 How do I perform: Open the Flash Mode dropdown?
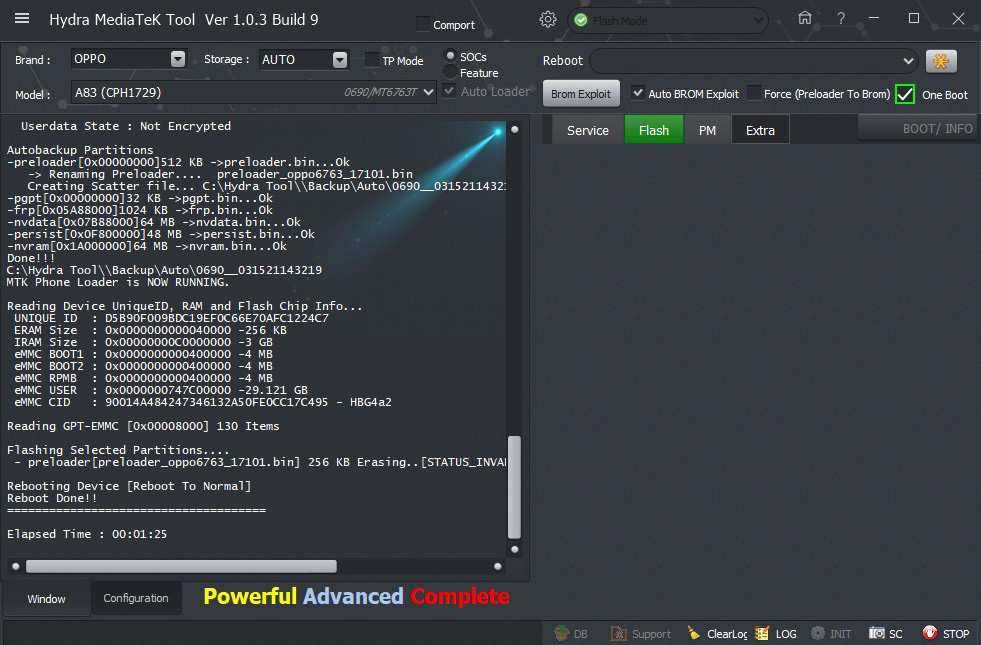[668, 21]
